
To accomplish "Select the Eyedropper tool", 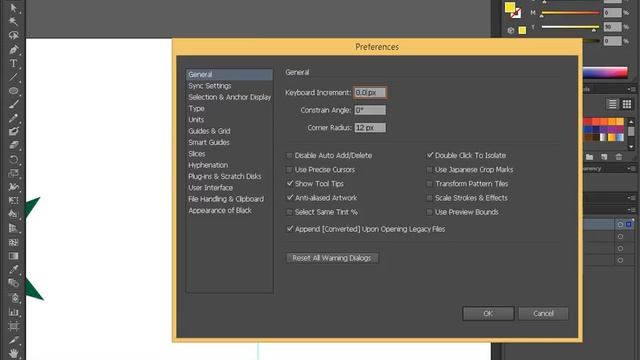I will click(x=13, y=269).
